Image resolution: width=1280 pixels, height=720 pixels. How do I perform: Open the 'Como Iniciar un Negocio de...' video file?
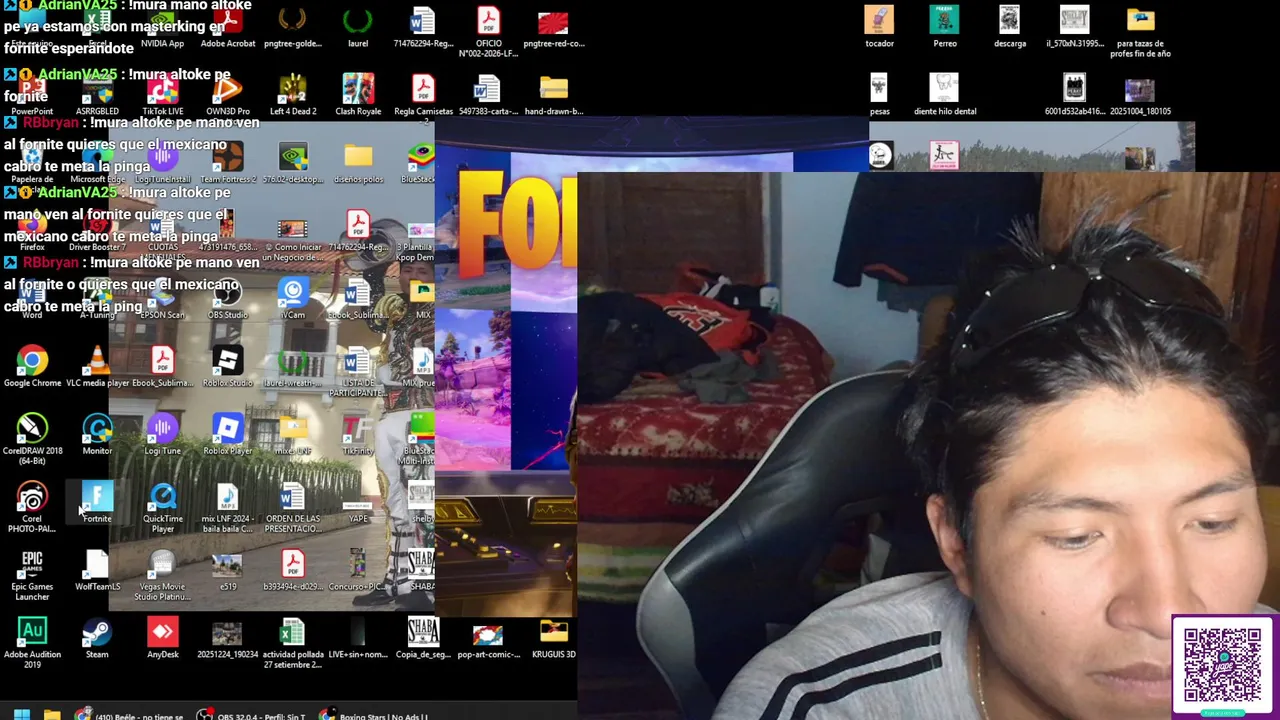(292, 241)
